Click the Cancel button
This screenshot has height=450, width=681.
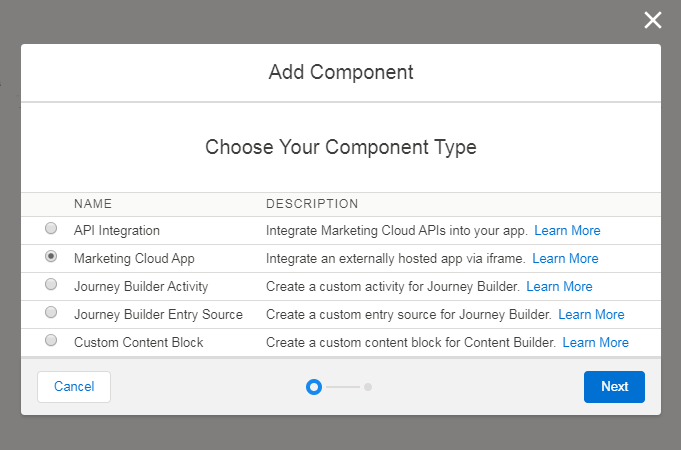click(74, 387)
